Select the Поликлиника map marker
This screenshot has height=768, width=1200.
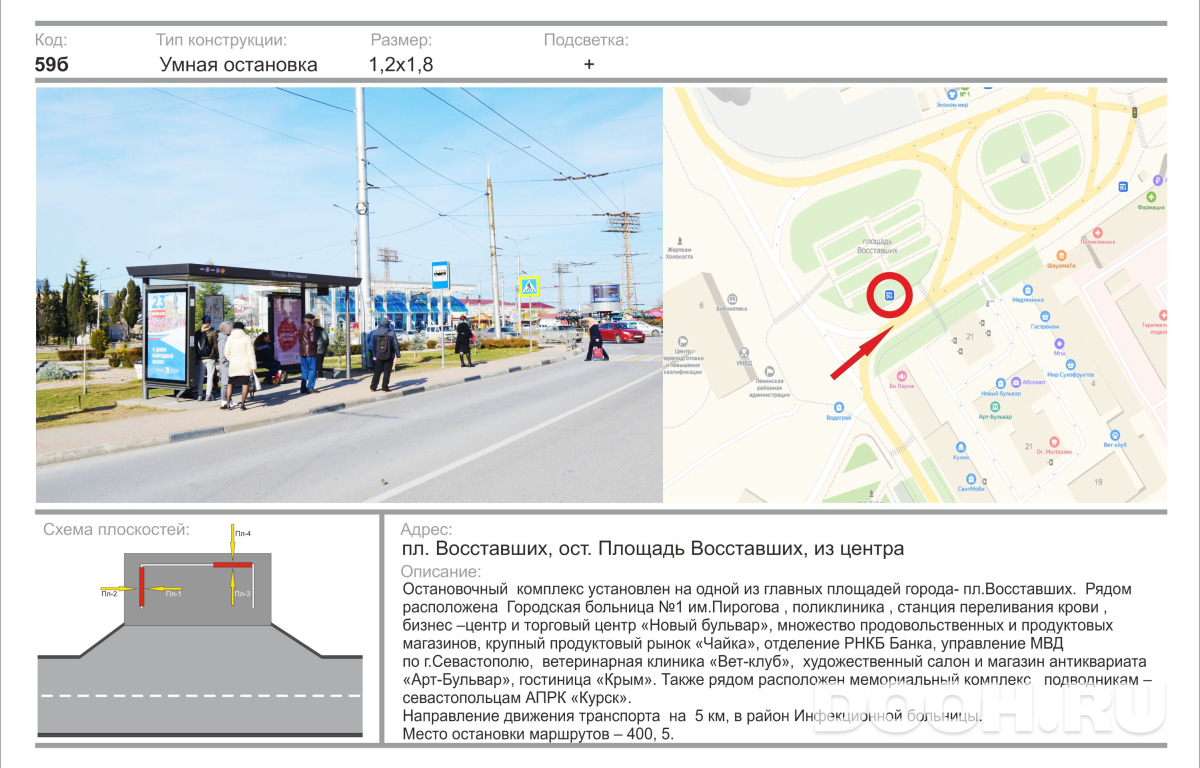(1098, 234)
